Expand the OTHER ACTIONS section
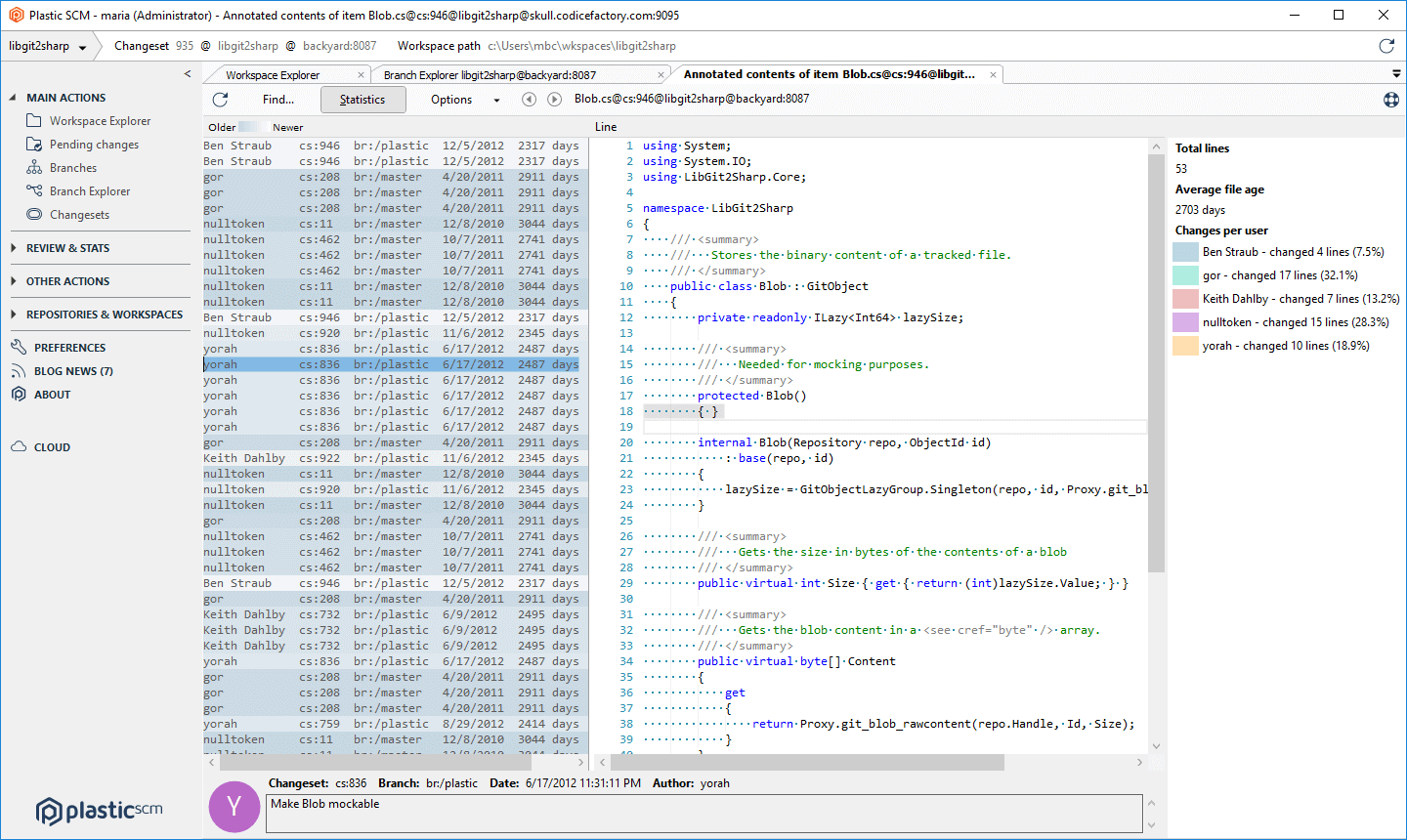 click(14, 281)
